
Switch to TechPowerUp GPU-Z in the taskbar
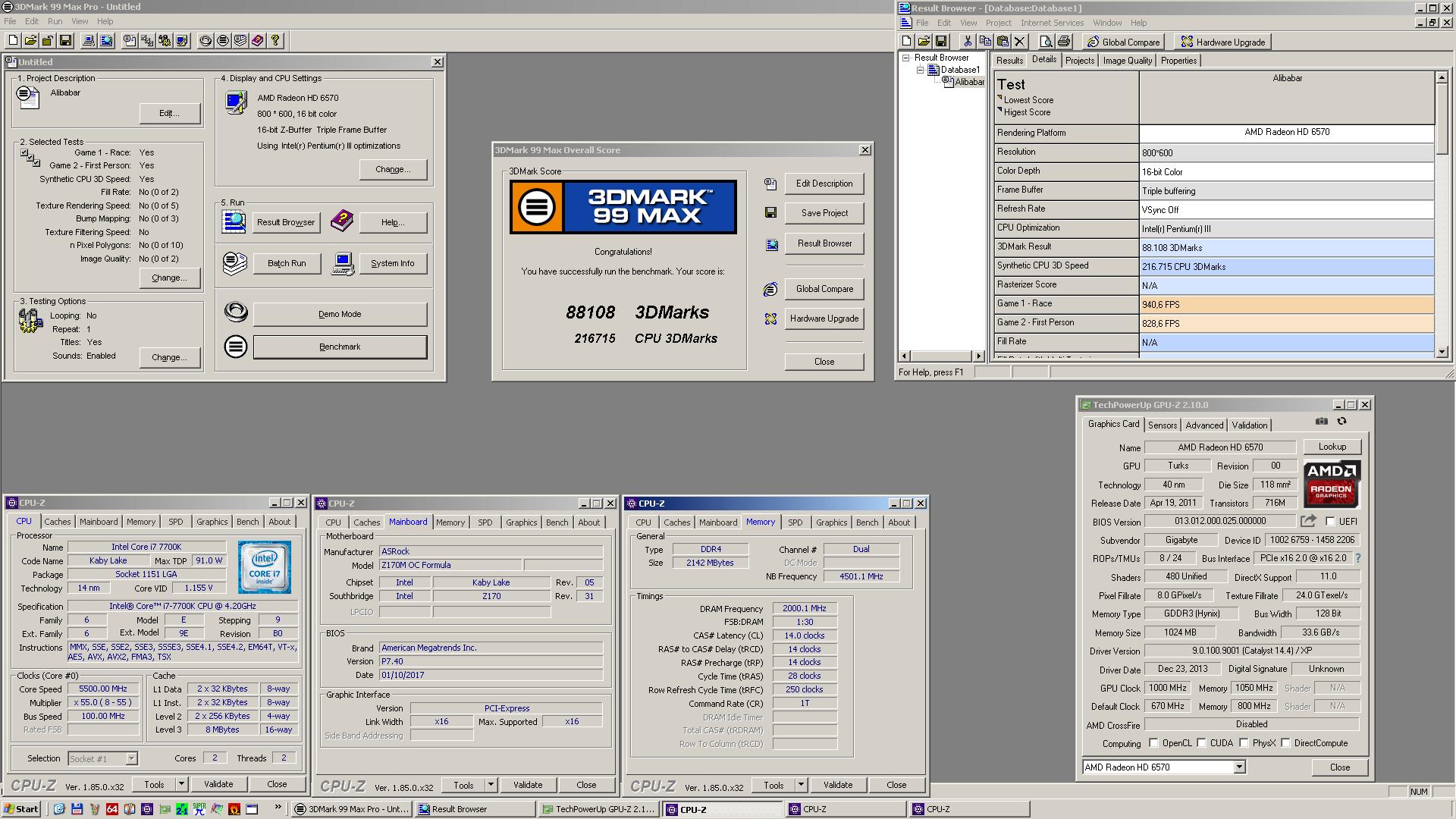click(598, 809)
